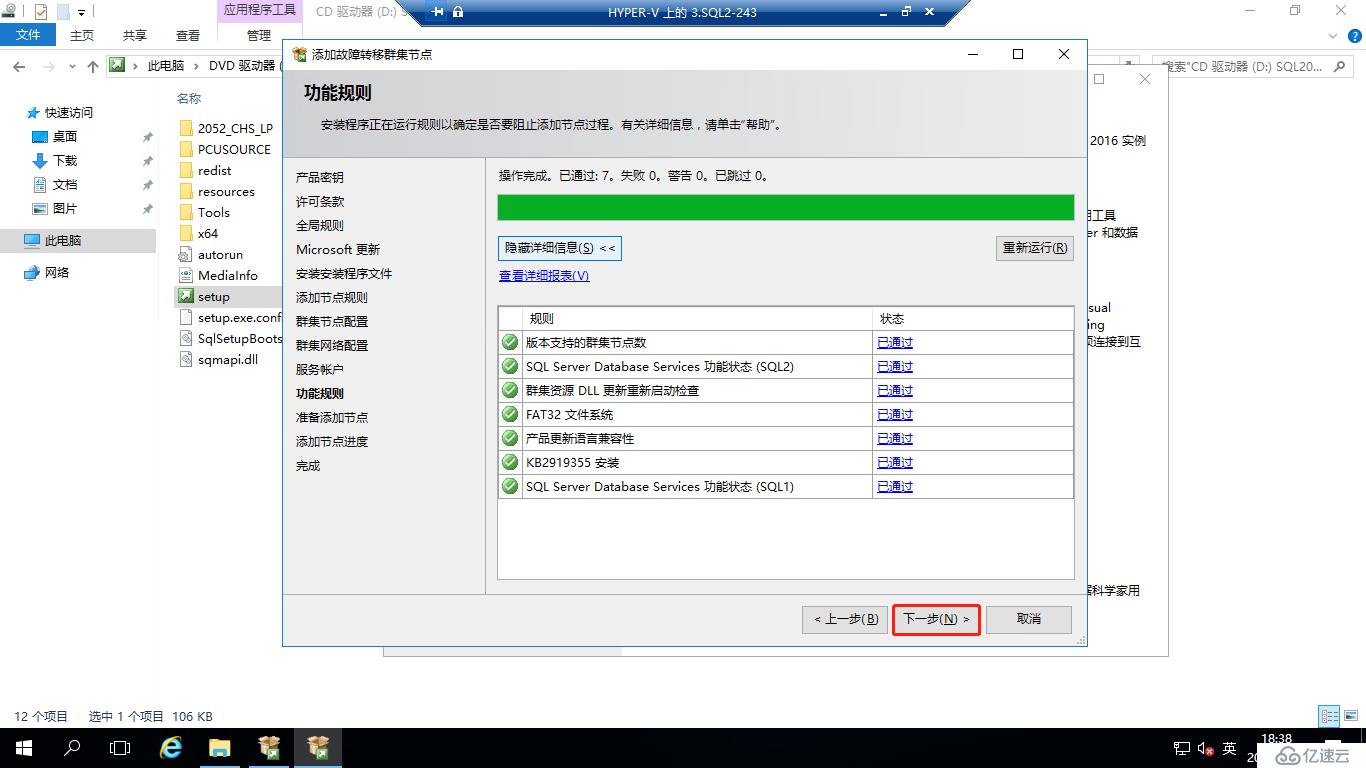Click the green progress bar

click(786, 208)
